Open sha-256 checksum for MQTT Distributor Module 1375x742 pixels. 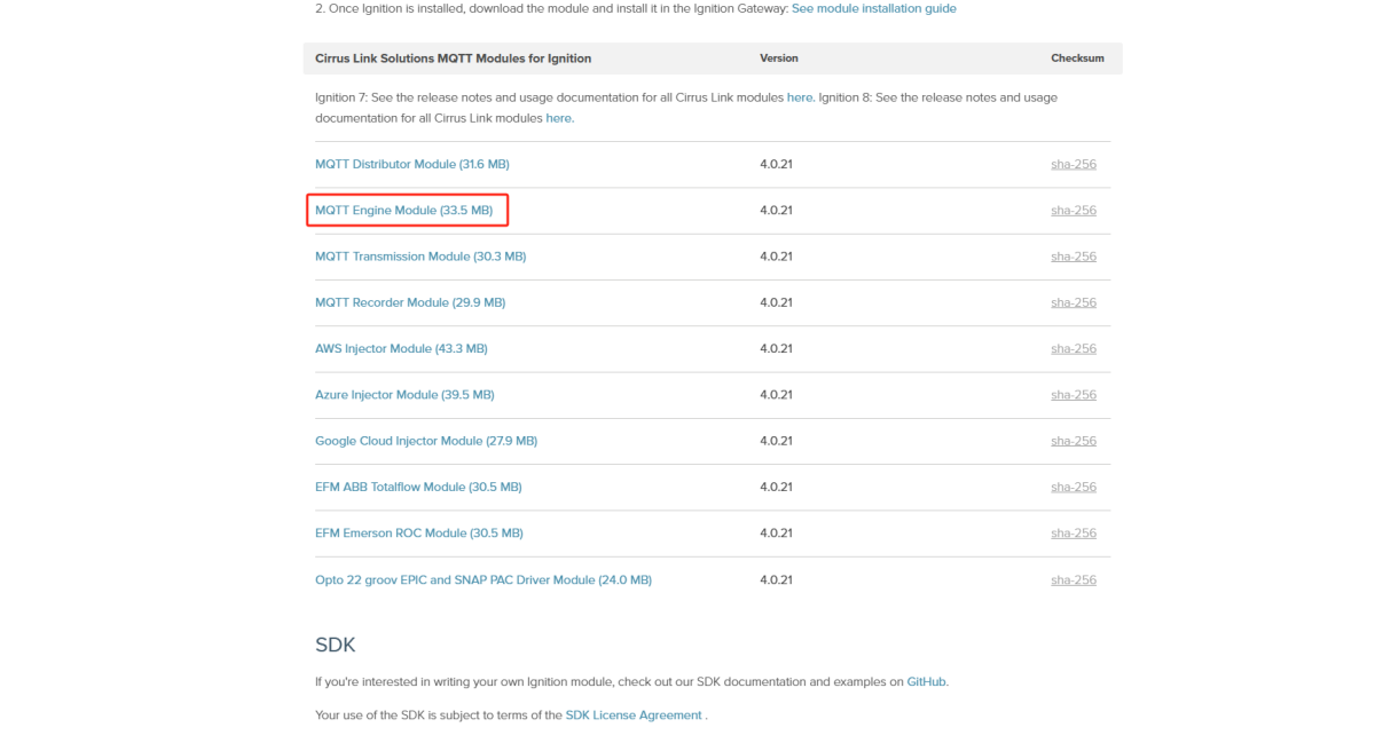coord(1073,164)
